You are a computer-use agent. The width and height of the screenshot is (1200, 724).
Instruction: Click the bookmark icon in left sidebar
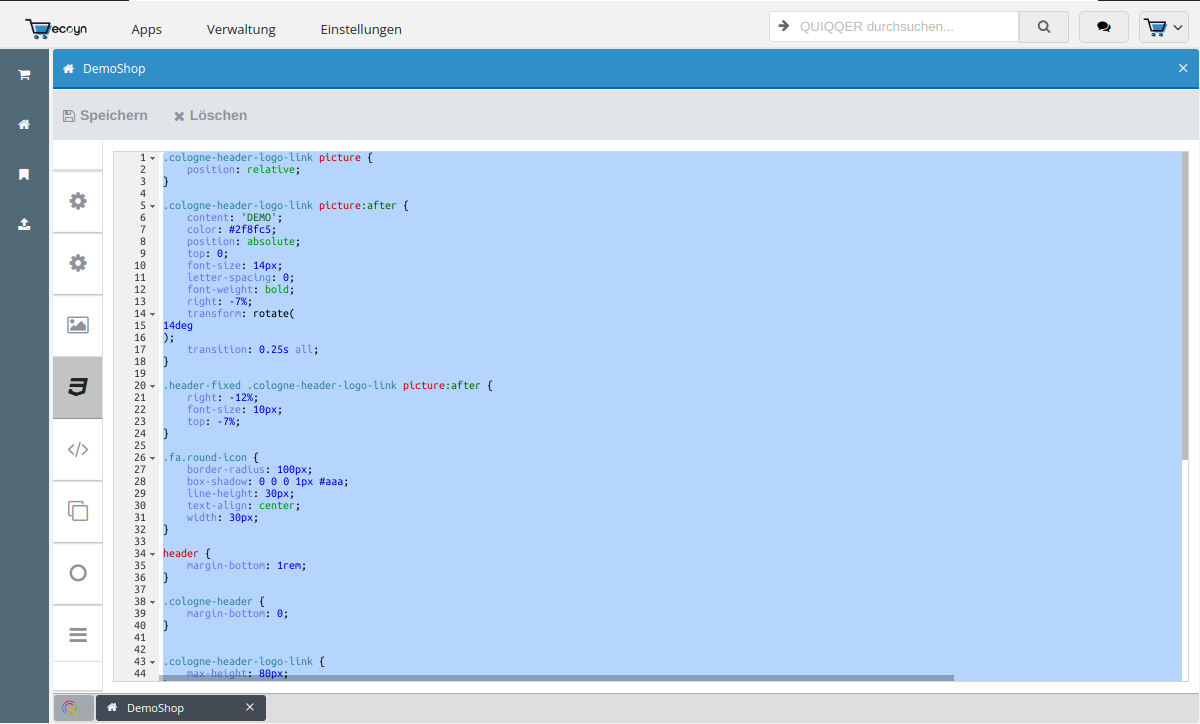coord(24,175)
